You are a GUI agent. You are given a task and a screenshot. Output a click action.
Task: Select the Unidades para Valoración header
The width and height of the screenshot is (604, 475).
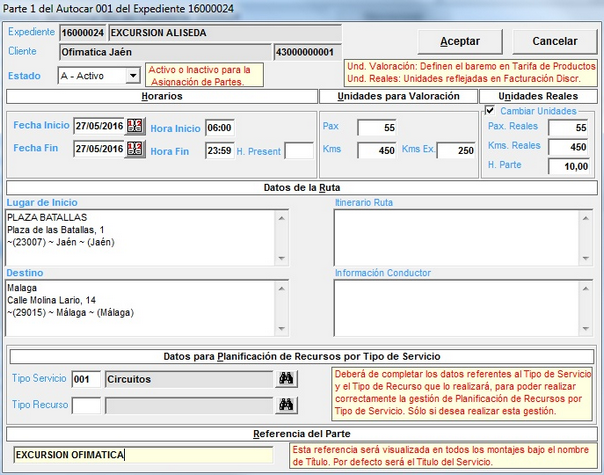(x=398, y=96)
